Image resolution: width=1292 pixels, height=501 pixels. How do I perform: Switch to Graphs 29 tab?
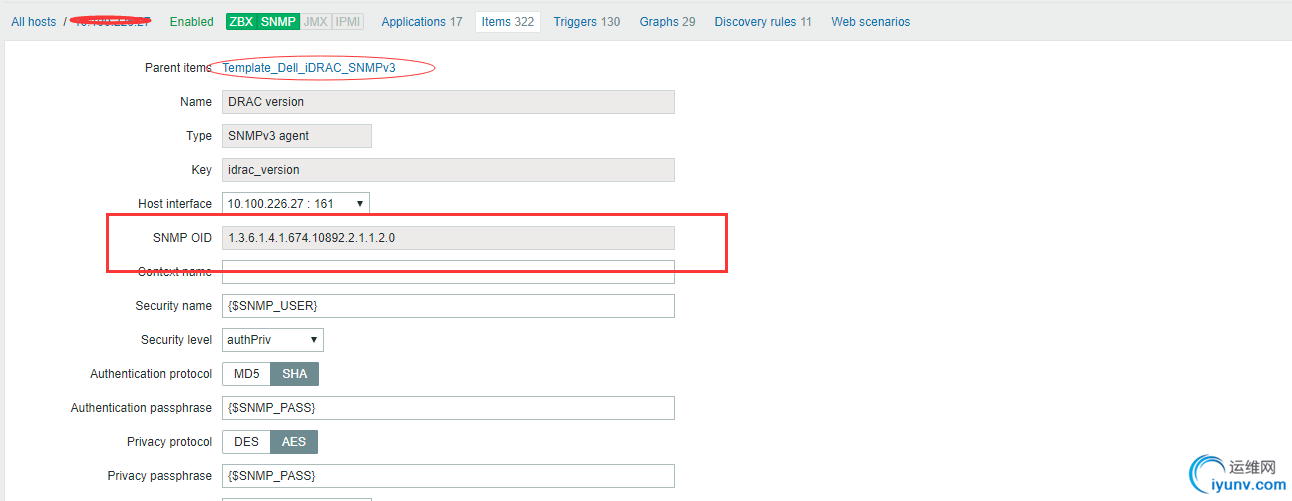[x=668, y=22]
